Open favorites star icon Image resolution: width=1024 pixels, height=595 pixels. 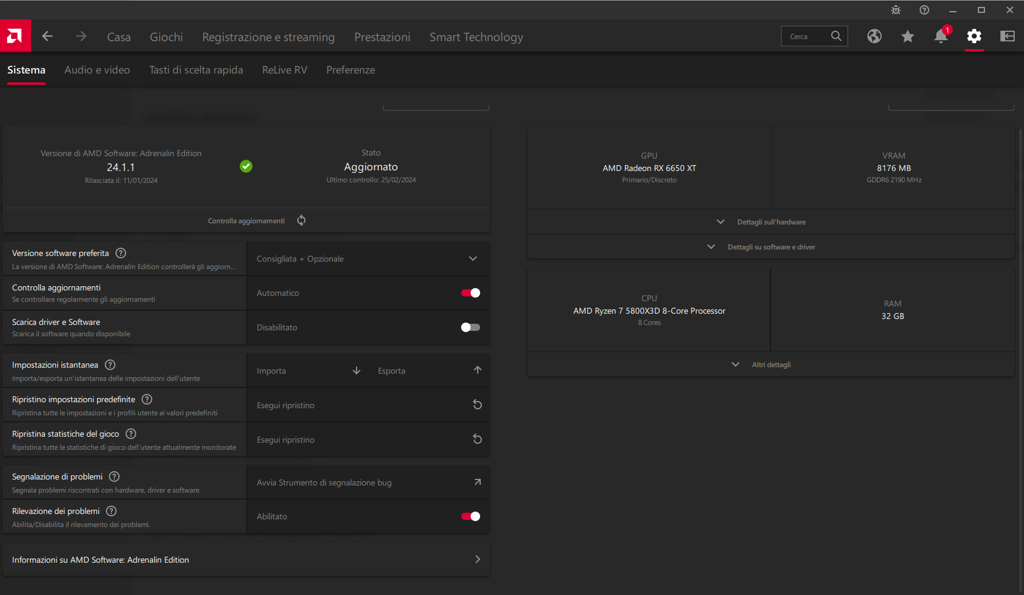coord(907,37)
